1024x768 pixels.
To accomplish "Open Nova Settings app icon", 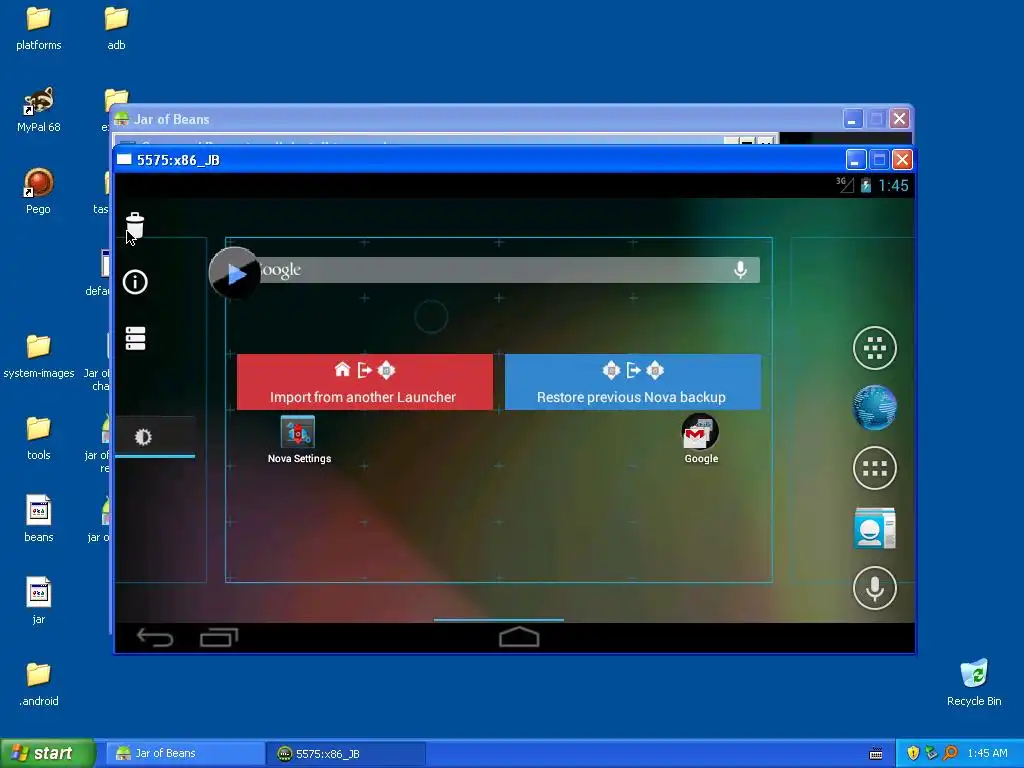I will 298,440.
